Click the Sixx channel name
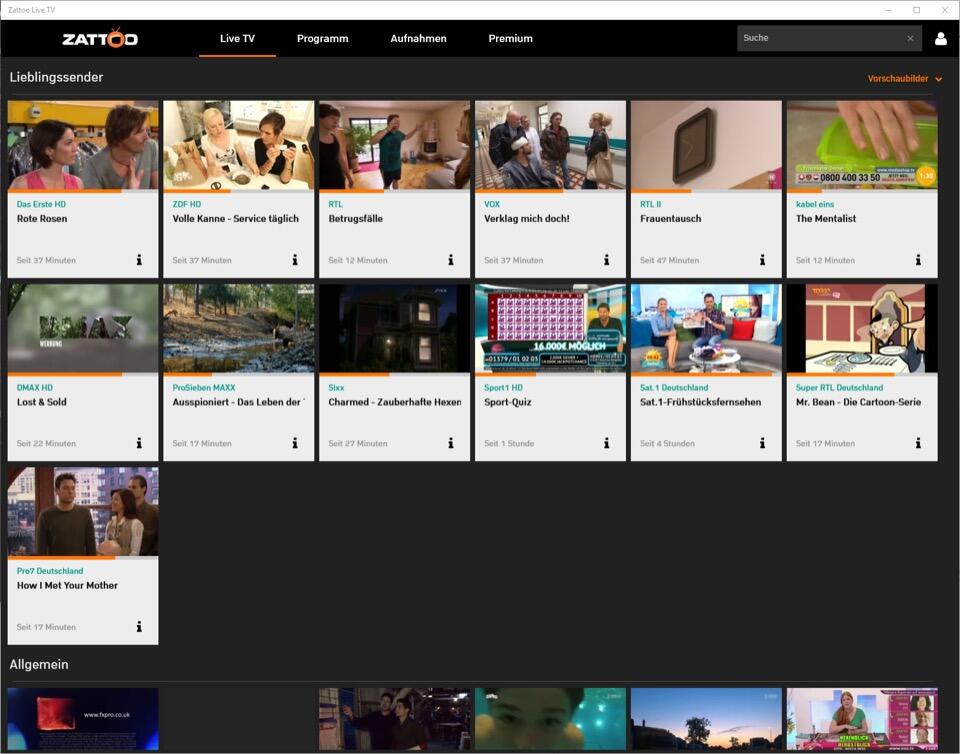 coord(336,387)
